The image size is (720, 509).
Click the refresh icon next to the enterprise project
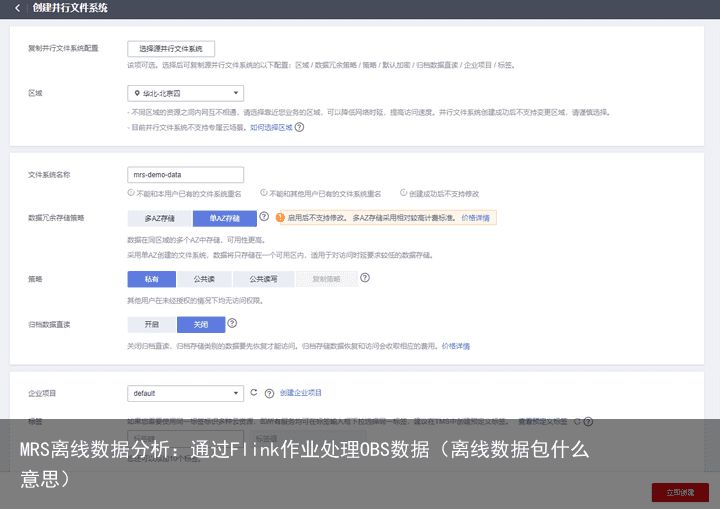[x=253, y=392]
